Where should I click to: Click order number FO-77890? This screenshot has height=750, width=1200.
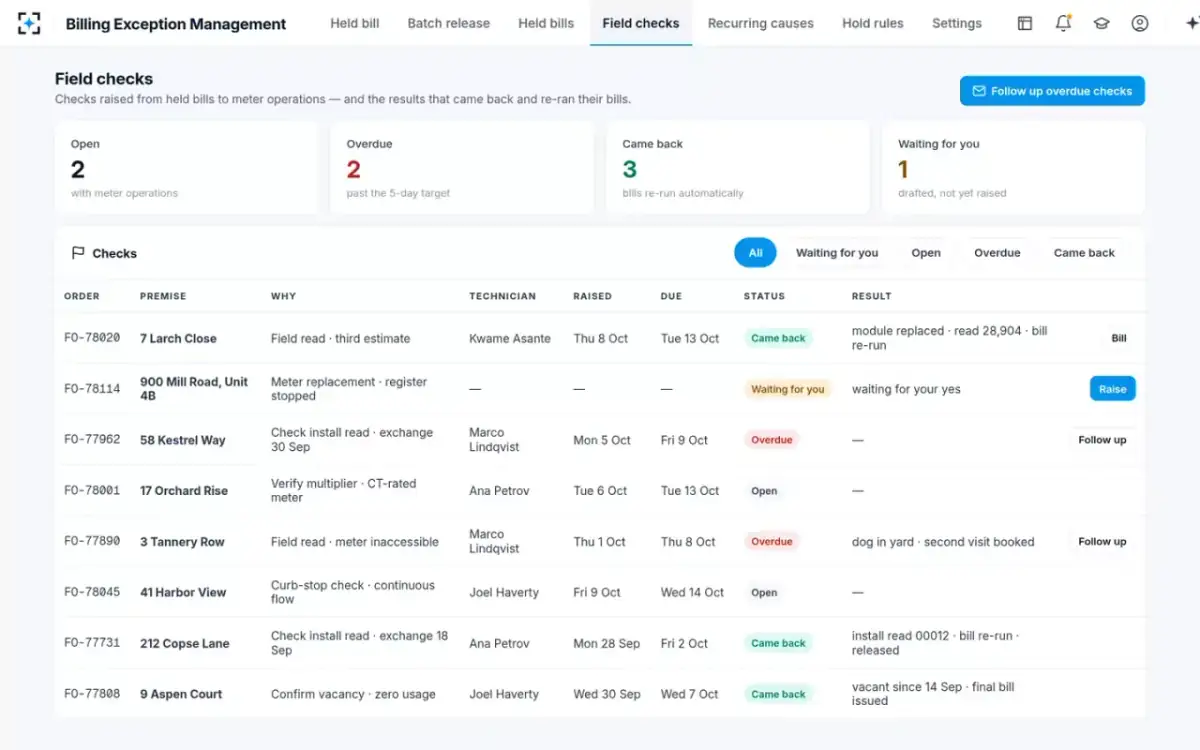click(x=92, y=541)
